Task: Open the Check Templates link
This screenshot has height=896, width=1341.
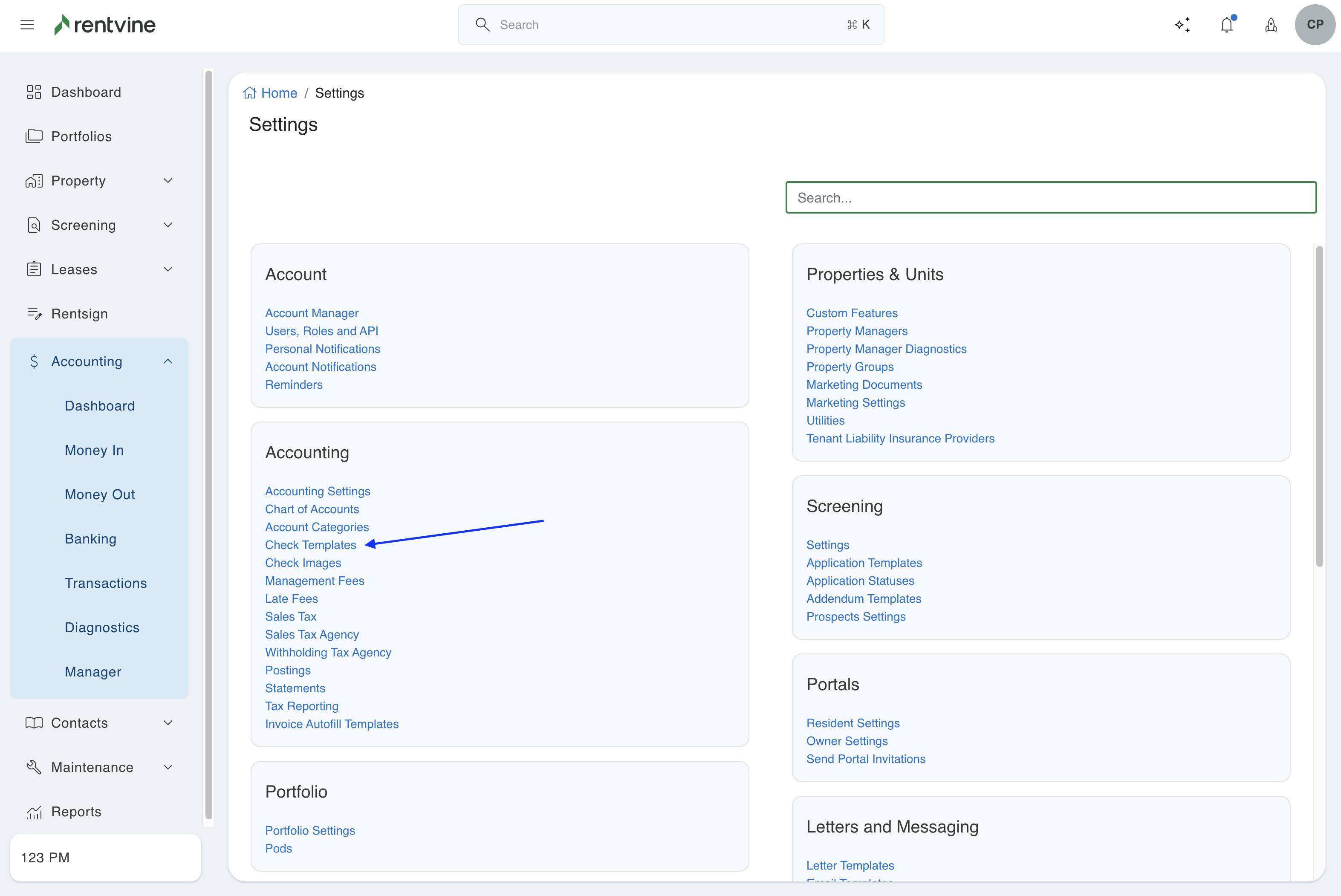Action: 310,545
